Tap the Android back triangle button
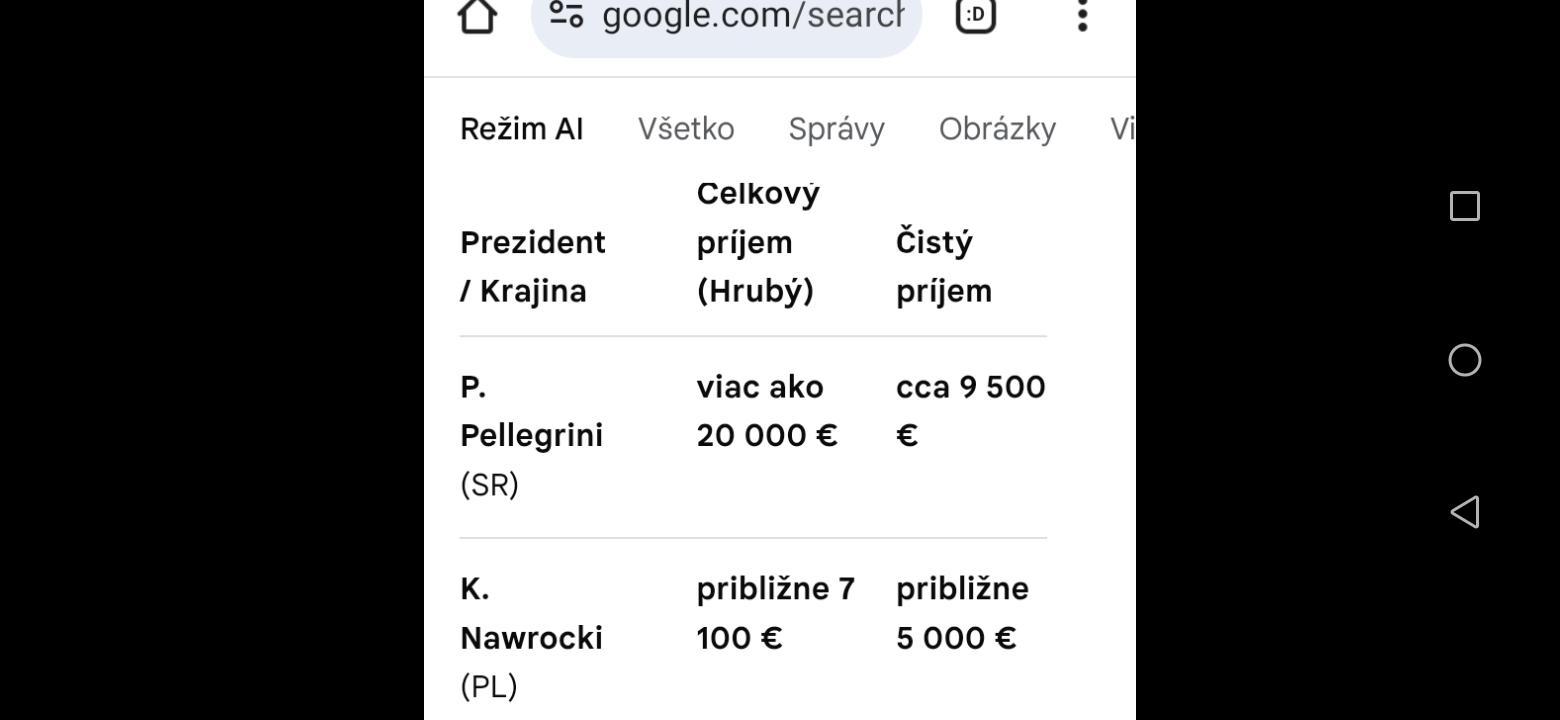 point(1465,512)
